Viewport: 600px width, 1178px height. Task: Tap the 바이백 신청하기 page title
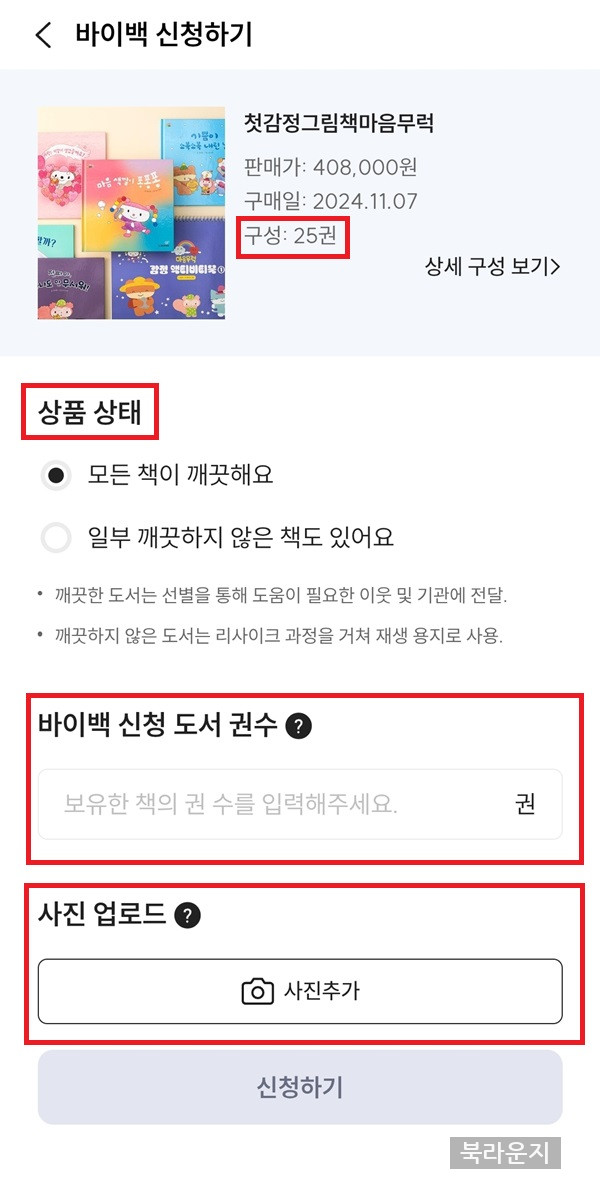164,35
